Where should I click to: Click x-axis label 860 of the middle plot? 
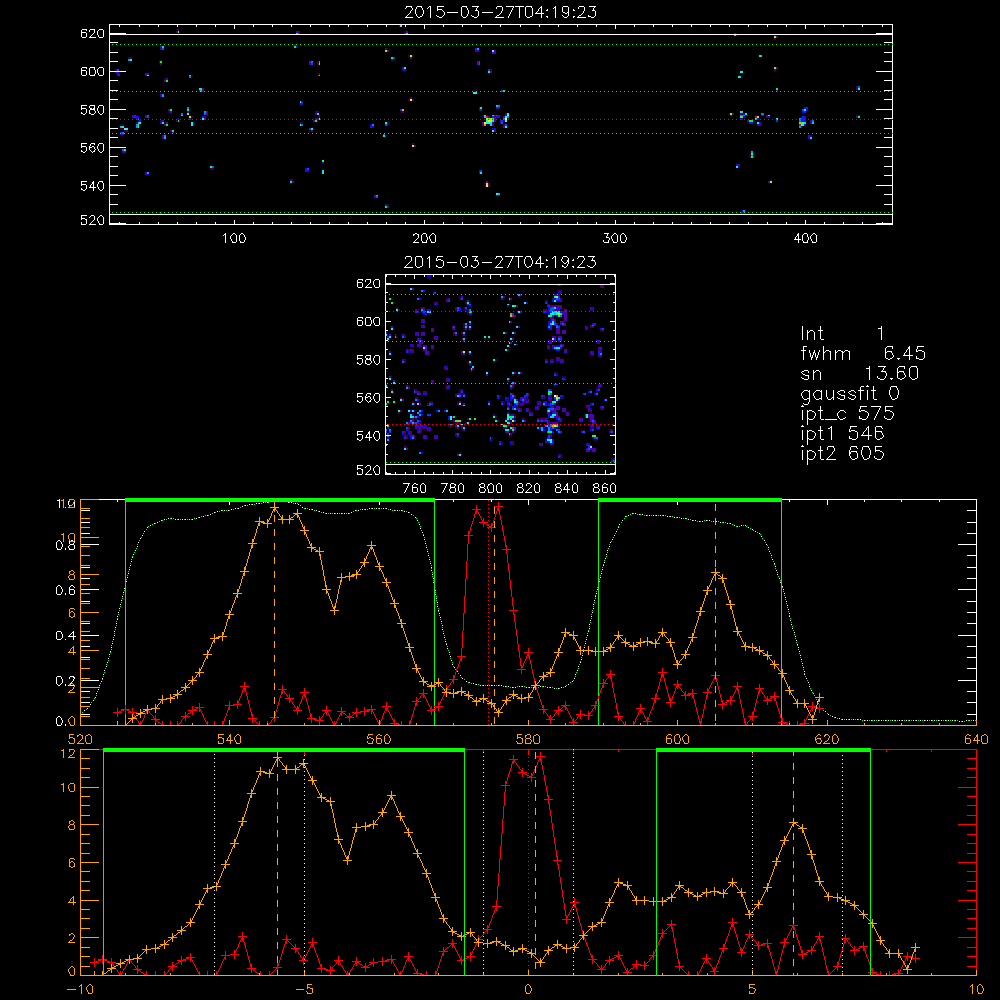click(x=605, y=489)
